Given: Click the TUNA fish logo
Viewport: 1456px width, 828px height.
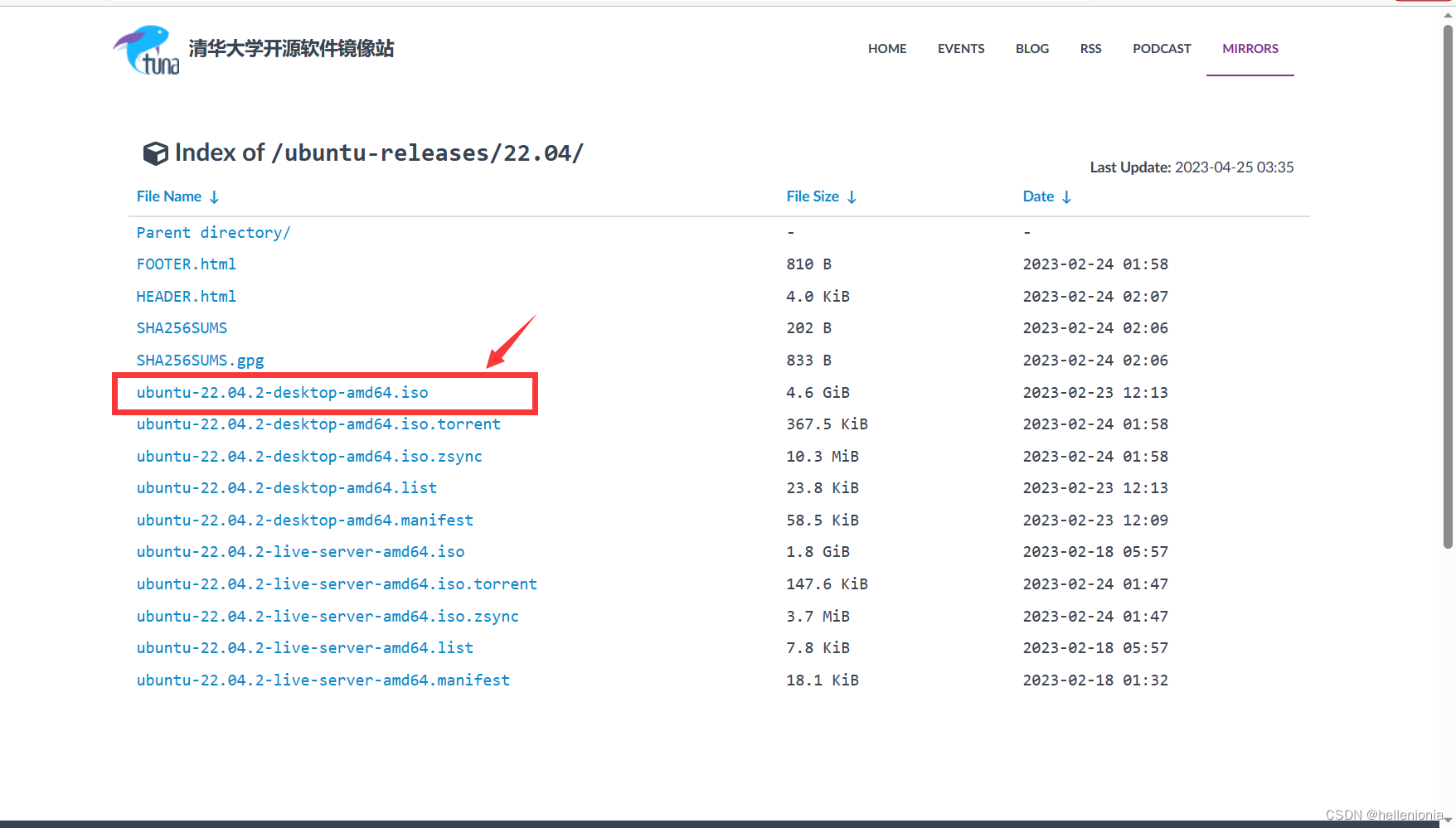Looking at the screenshot, I should tap(146, 50).
